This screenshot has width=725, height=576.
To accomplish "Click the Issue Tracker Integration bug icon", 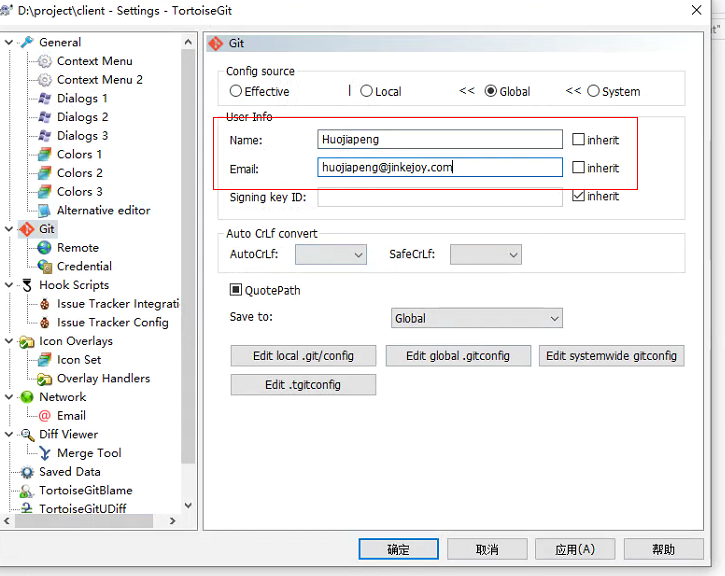I will pos(44,304).
